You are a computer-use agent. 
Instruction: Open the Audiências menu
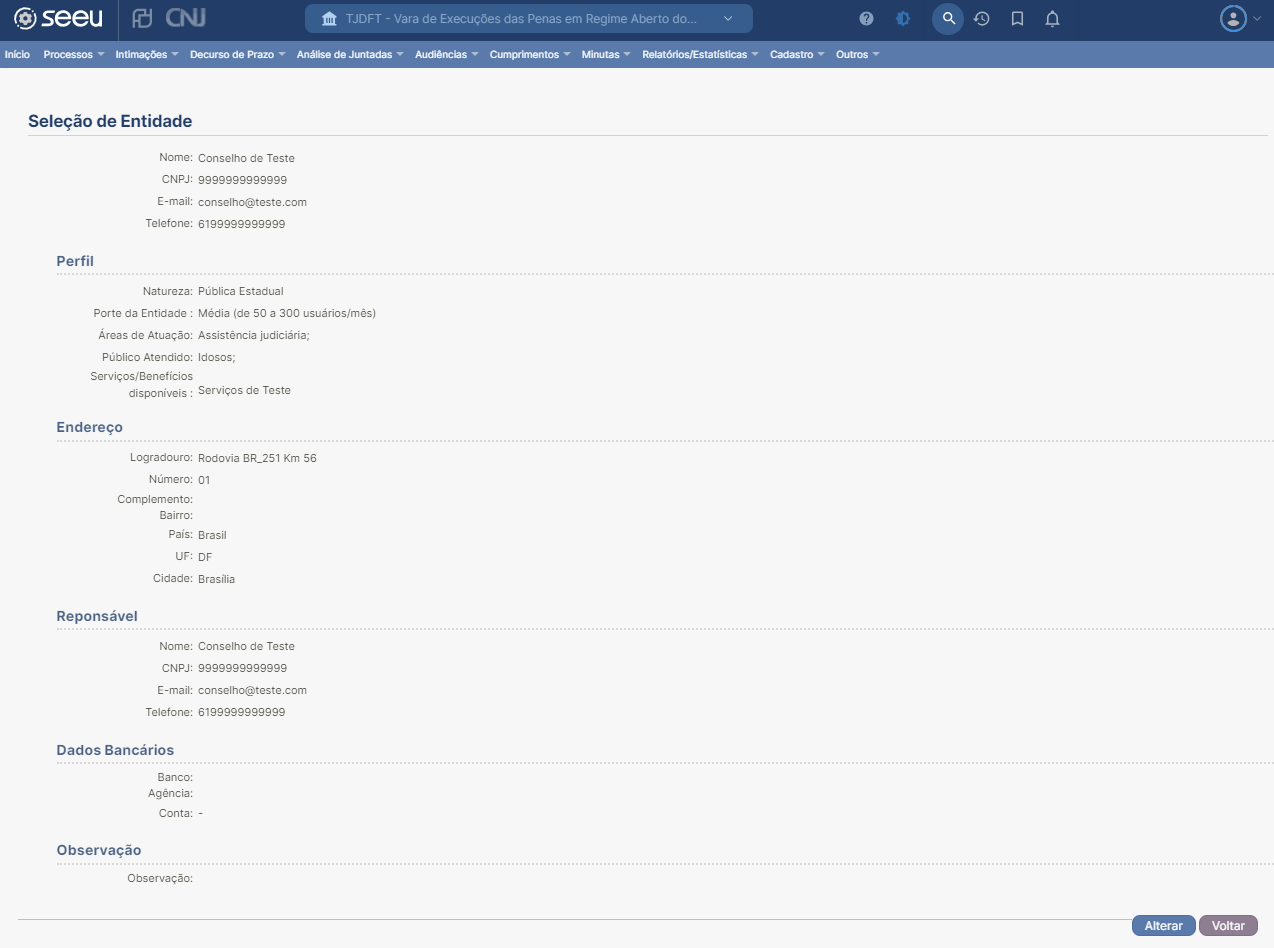[x=445, y=55]
